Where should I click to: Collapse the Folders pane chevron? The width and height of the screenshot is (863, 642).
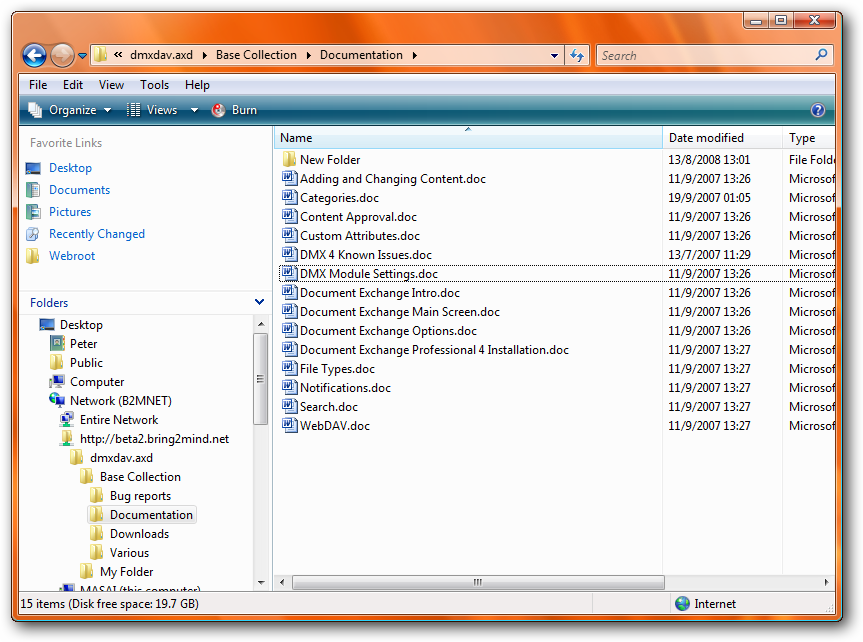259,302
